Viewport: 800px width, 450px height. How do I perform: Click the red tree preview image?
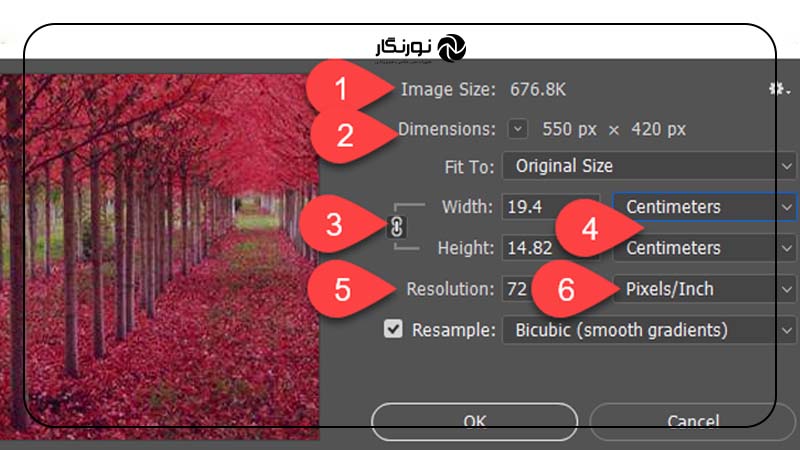(159, 257)
